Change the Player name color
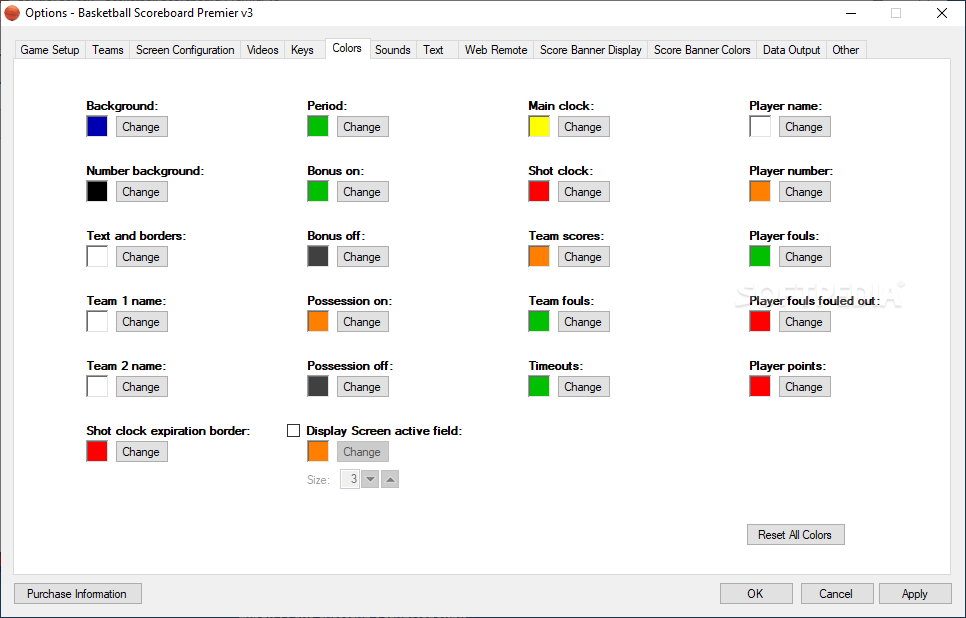The image size is (966, 618). (x=805, y=127)
